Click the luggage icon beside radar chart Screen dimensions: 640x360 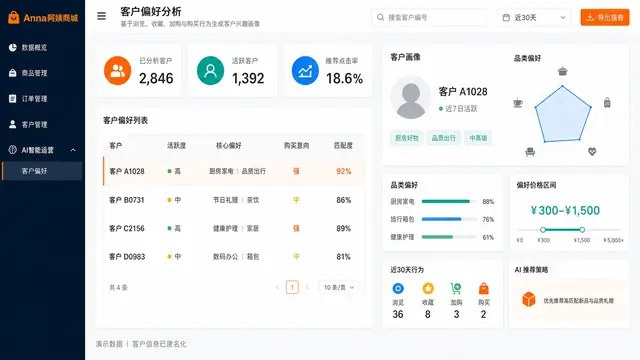(x=607, y=103)
